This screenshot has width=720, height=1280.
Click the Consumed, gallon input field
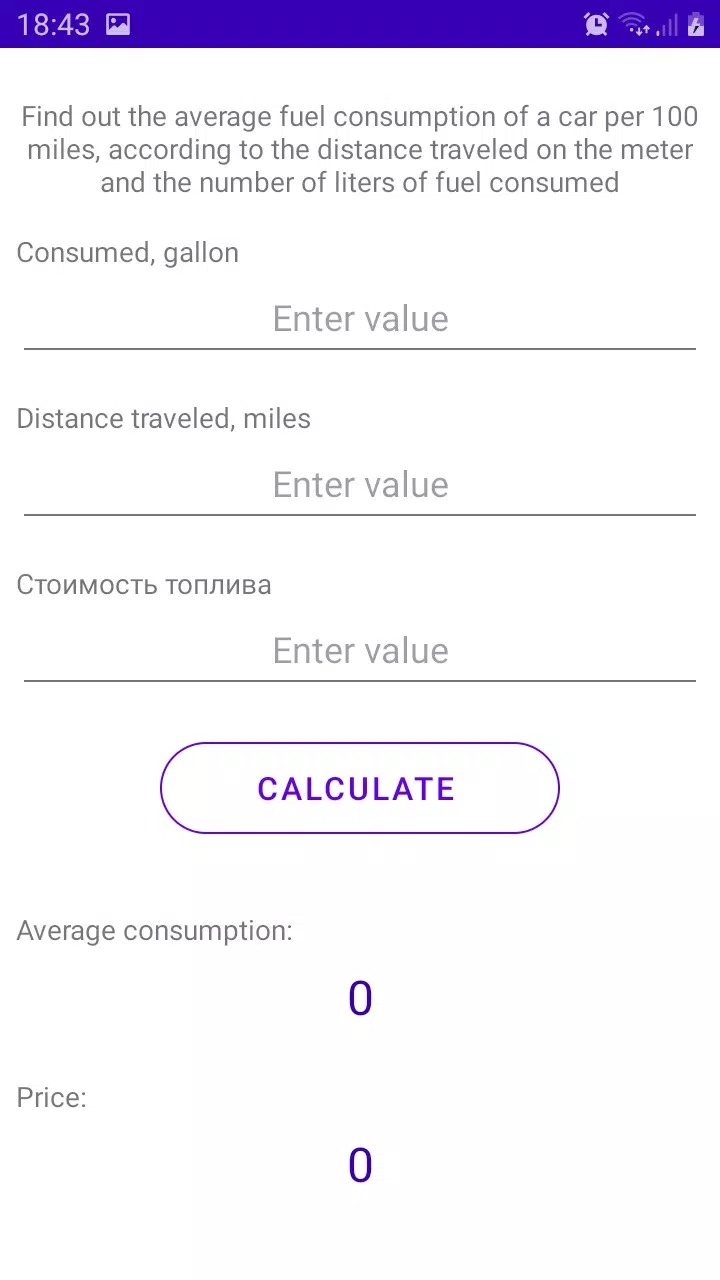[360, 320]
